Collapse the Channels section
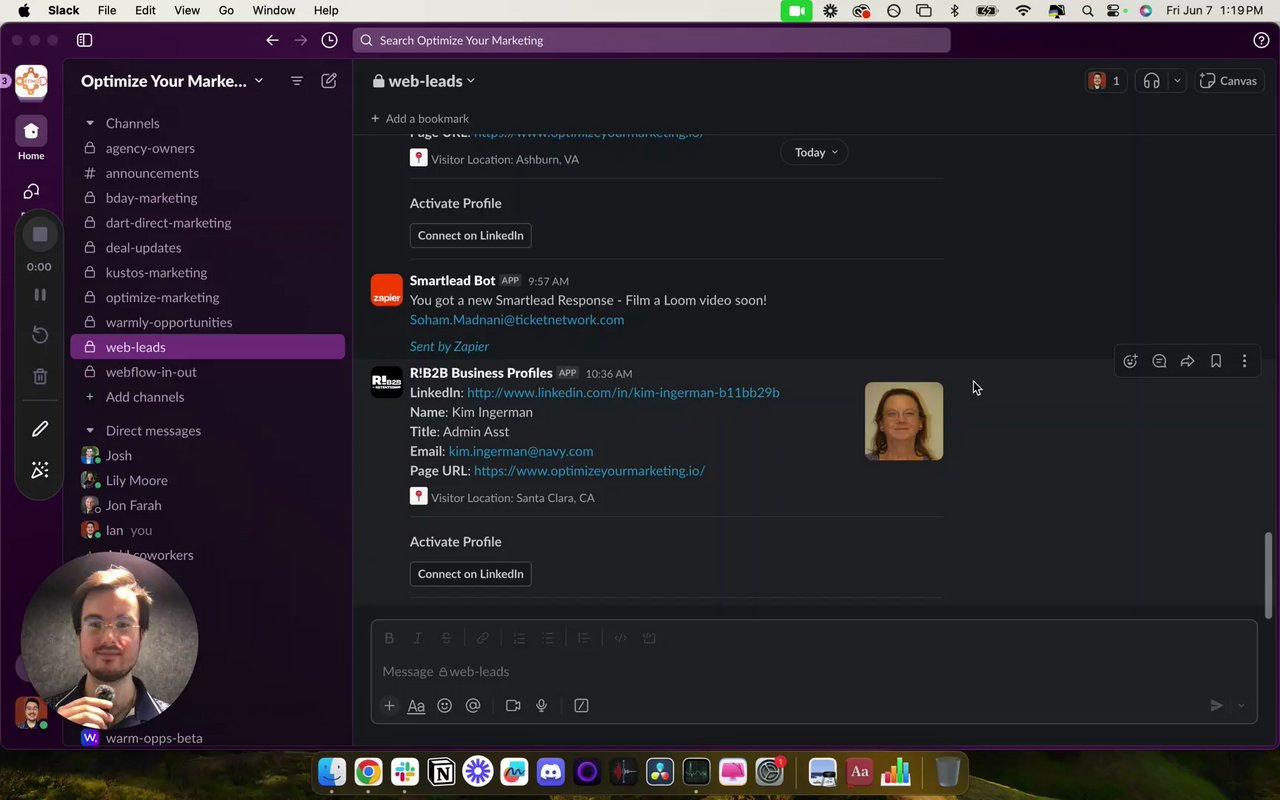Viewport: 1280px width, 800px height. click(x=90, y=123)
